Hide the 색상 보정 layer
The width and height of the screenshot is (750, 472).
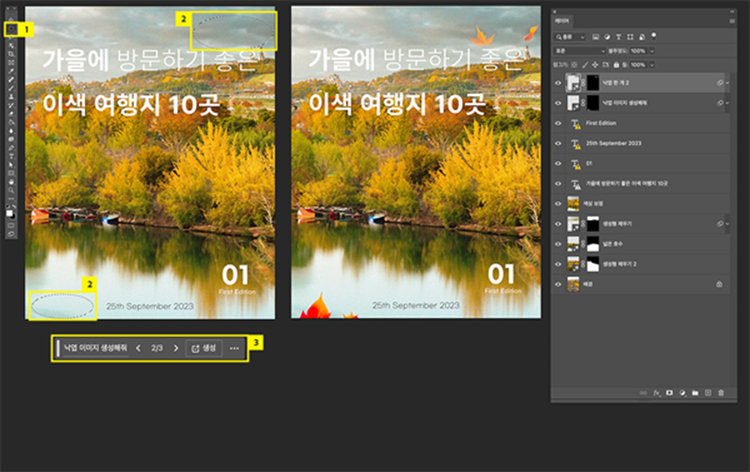point(558,204)
